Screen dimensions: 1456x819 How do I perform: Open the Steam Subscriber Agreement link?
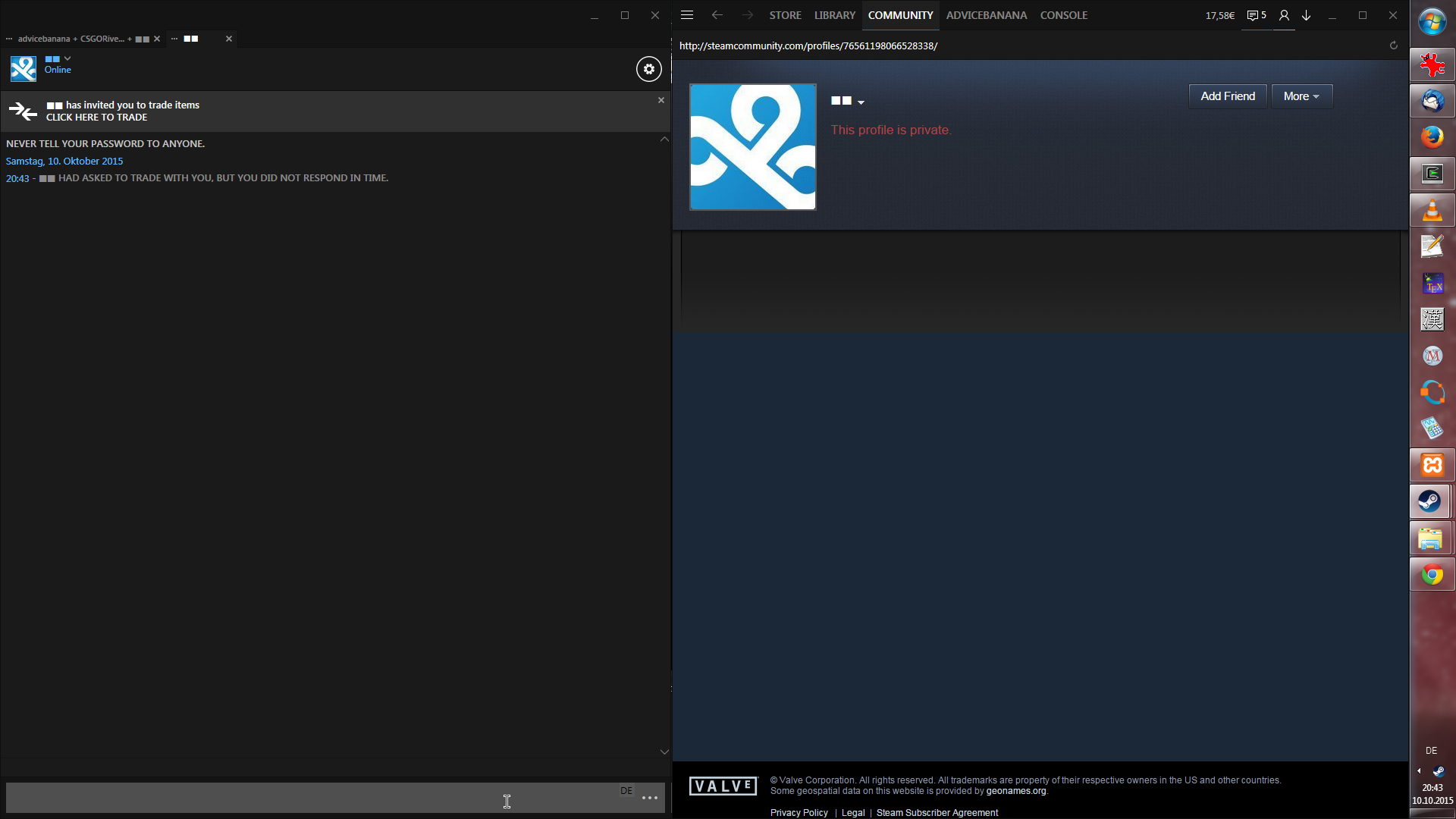tap(937, 812)
